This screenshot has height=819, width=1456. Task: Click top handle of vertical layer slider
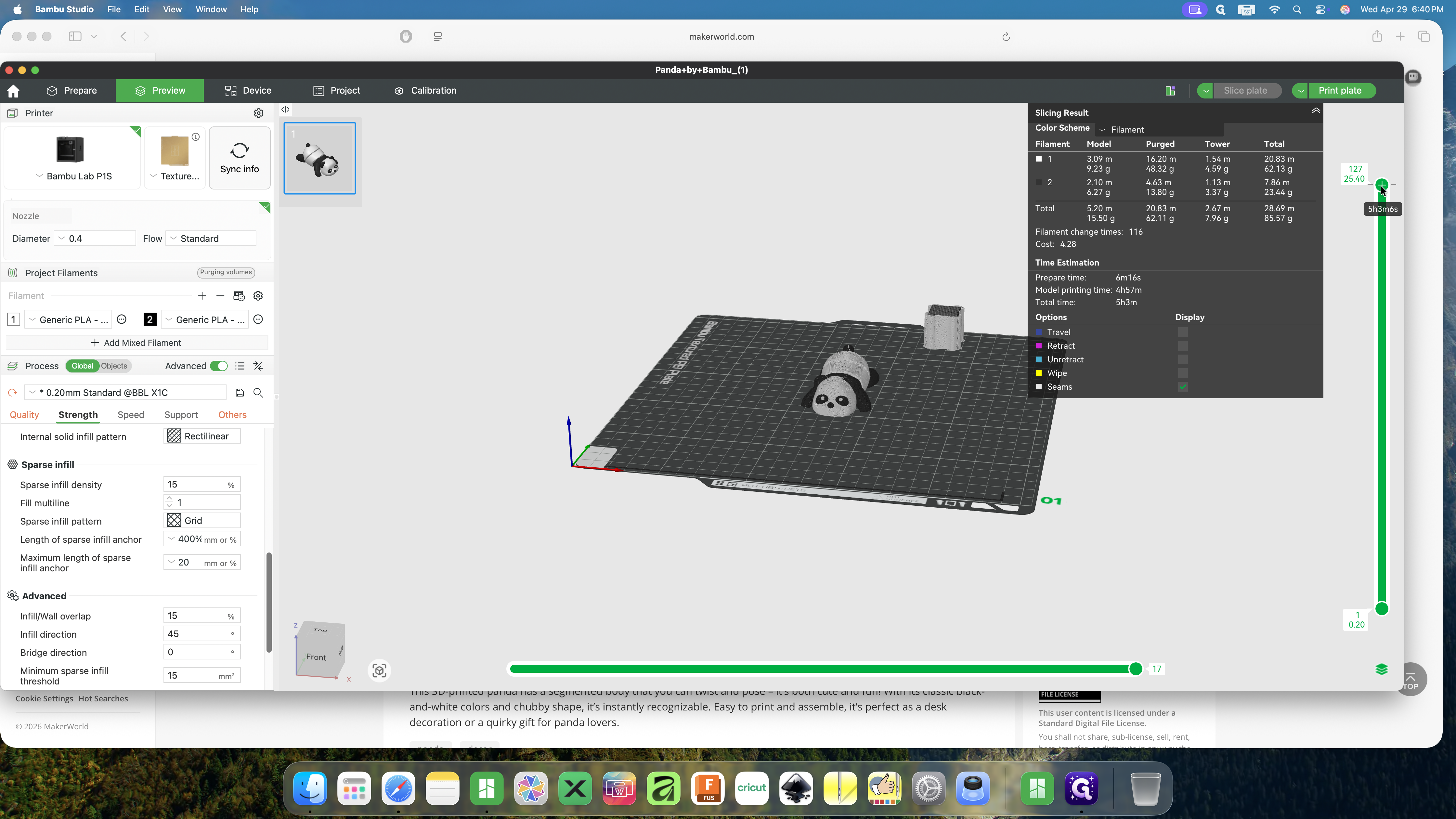click(1381, 185)
